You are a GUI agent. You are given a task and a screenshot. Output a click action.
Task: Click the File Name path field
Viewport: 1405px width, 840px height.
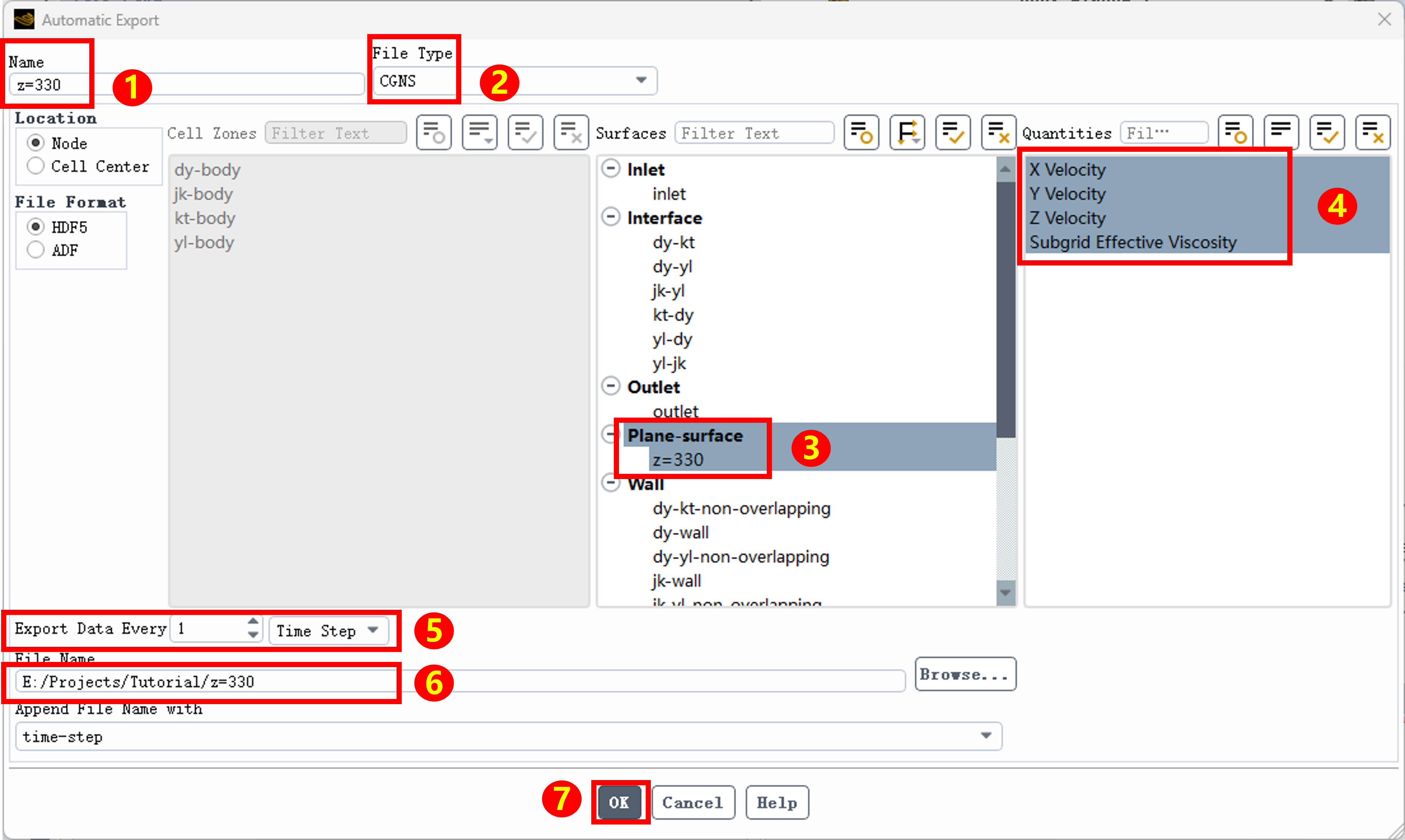pos(460,682)
